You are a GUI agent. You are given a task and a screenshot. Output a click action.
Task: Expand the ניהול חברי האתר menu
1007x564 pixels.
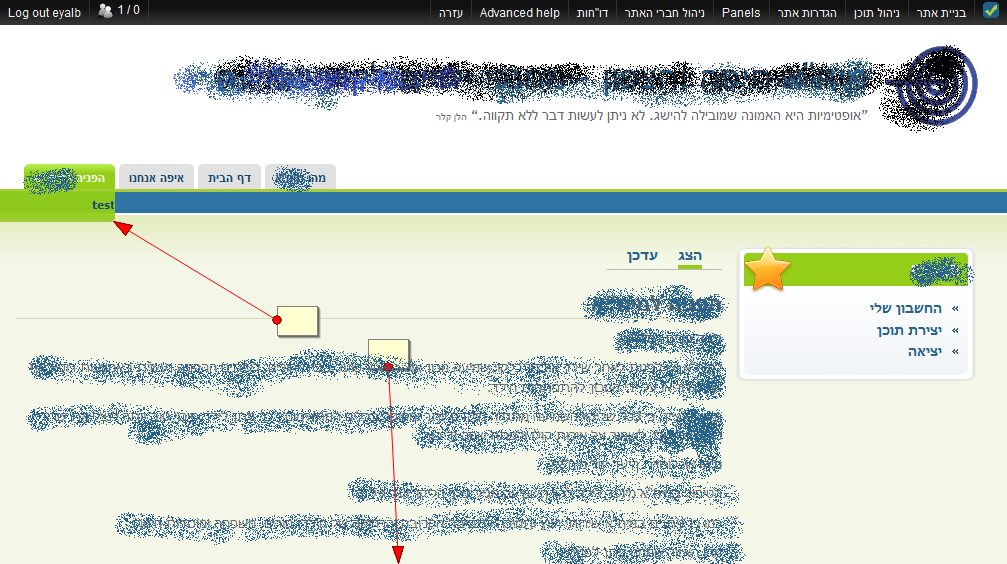point(664,13)
